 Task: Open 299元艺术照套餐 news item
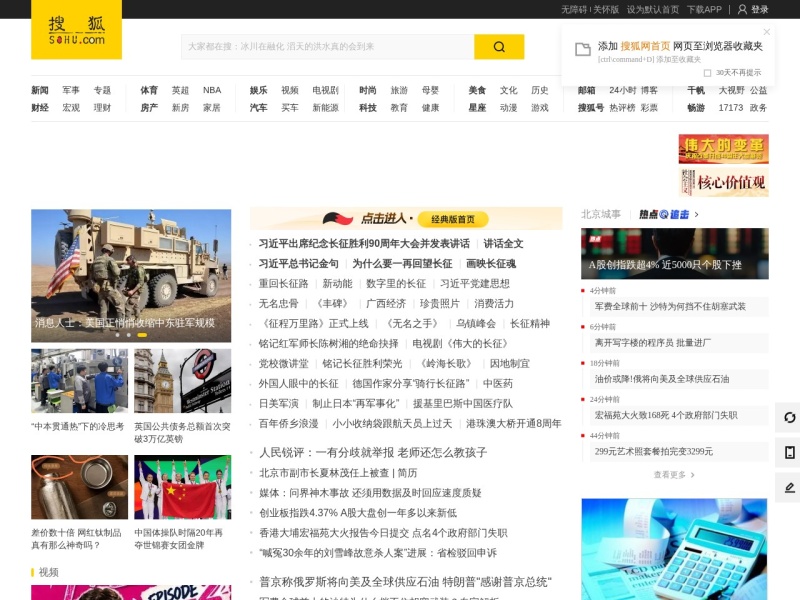(x=654, y=452)
